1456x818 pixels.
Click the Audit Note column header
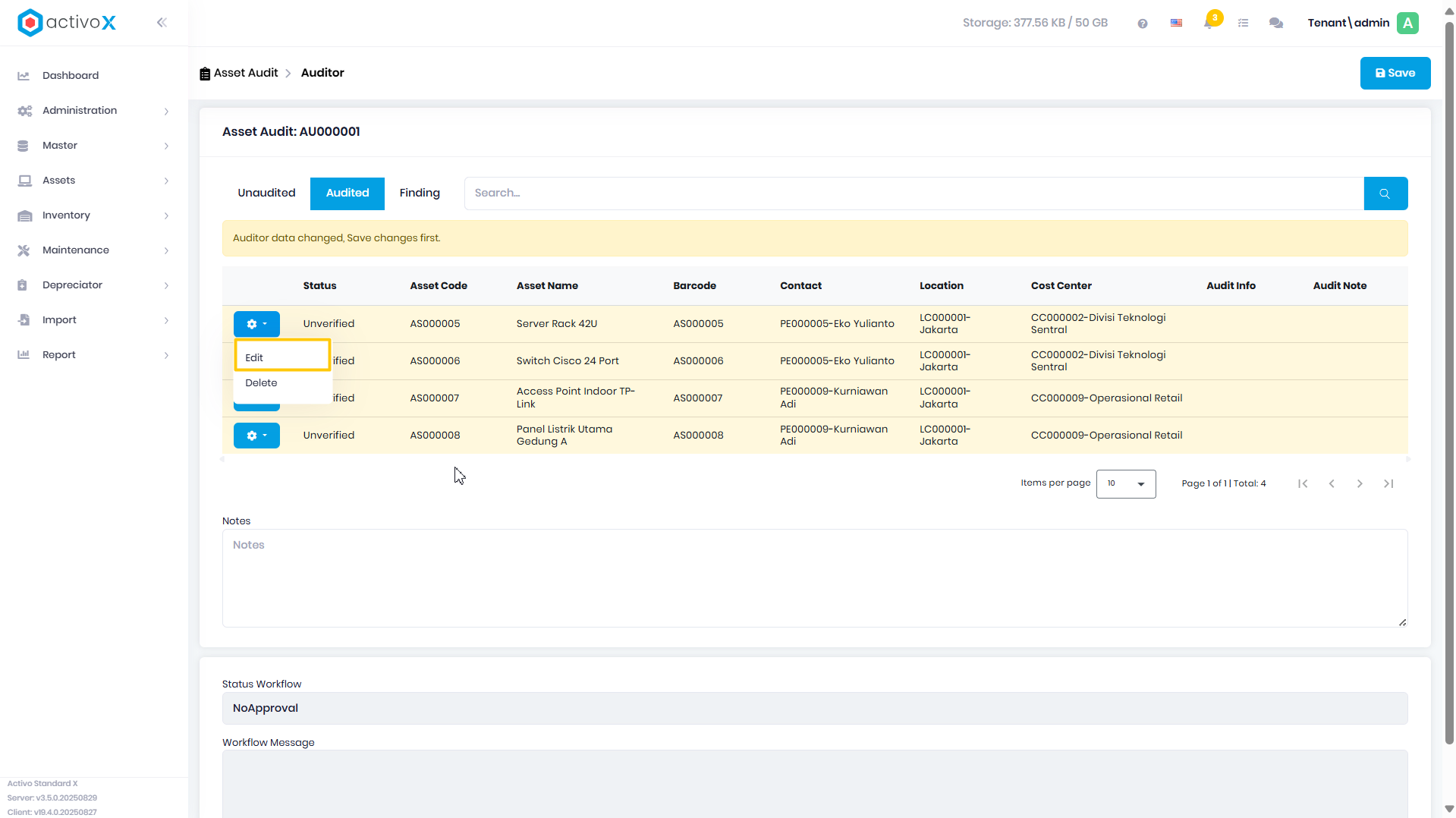point(1339,286)
